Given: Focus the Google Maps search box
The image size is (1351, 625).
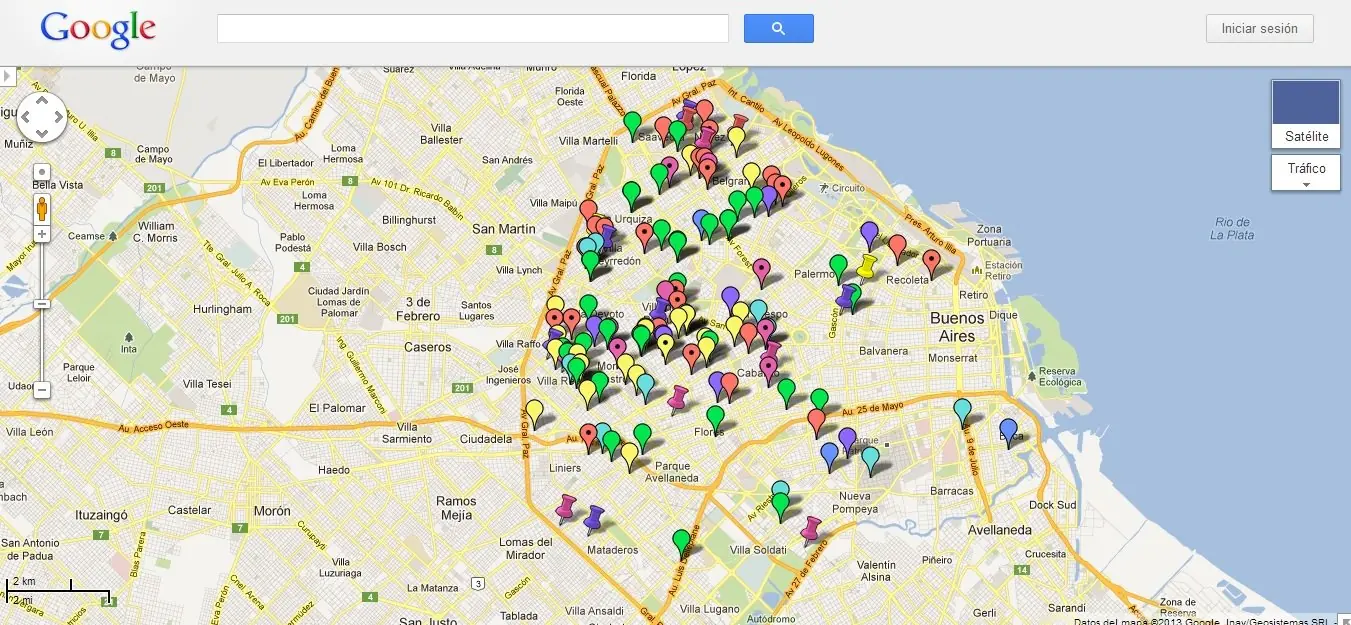Looking at the screenshot, I should (472, 28).
